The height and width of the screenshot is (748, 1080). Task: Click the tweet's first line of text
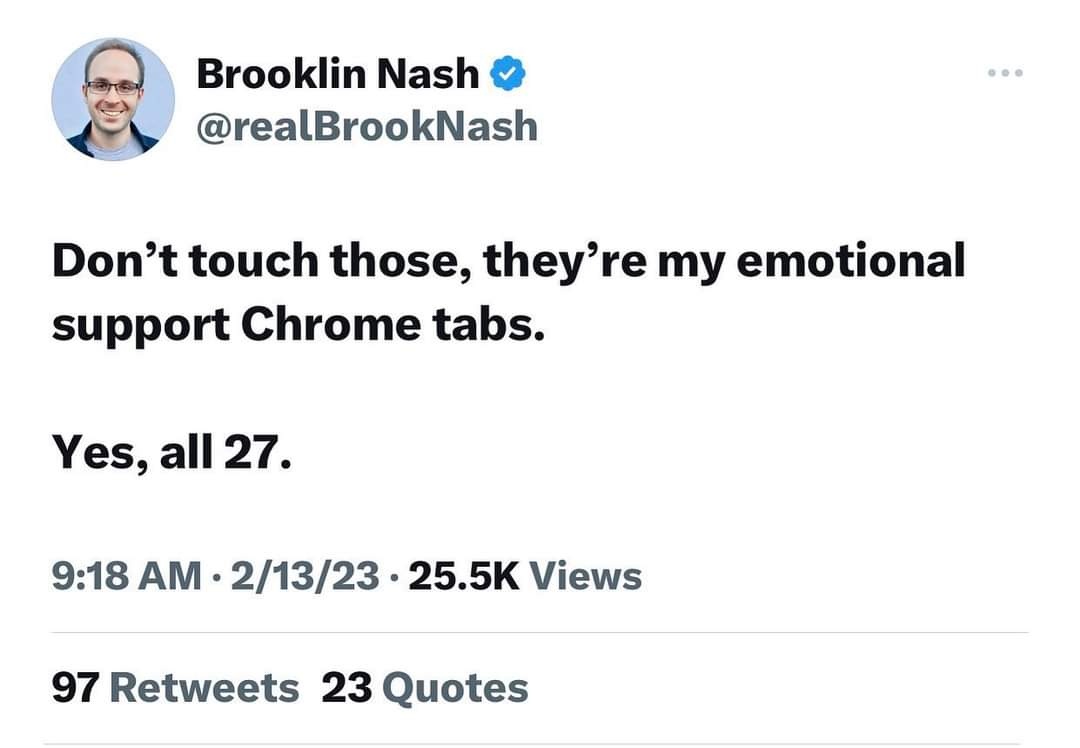click(x=508, y=261)
